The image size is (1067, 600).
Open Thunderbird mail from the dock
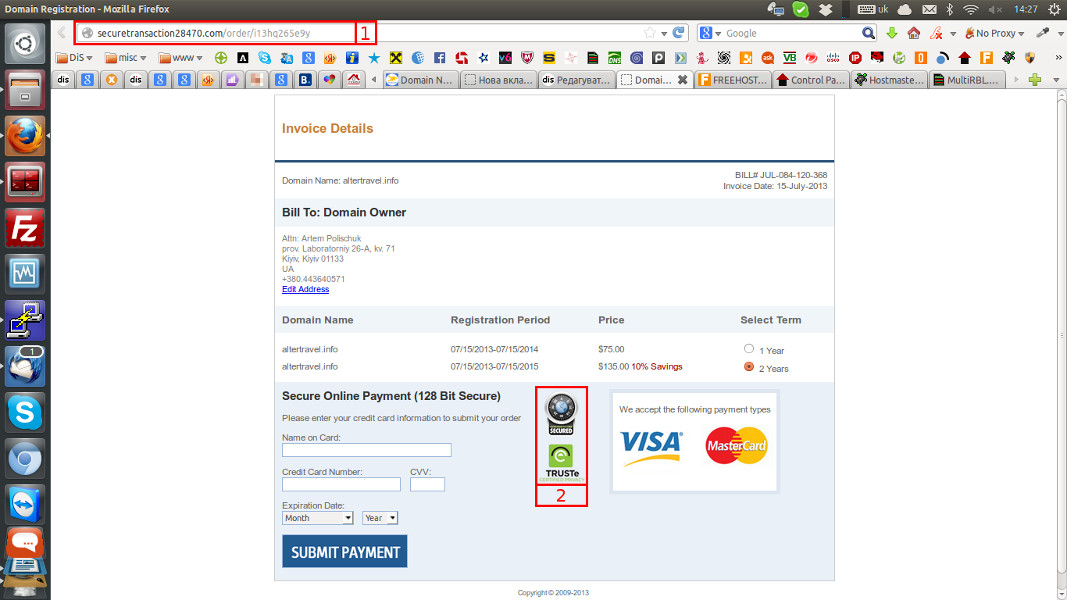tap(25, 366)
